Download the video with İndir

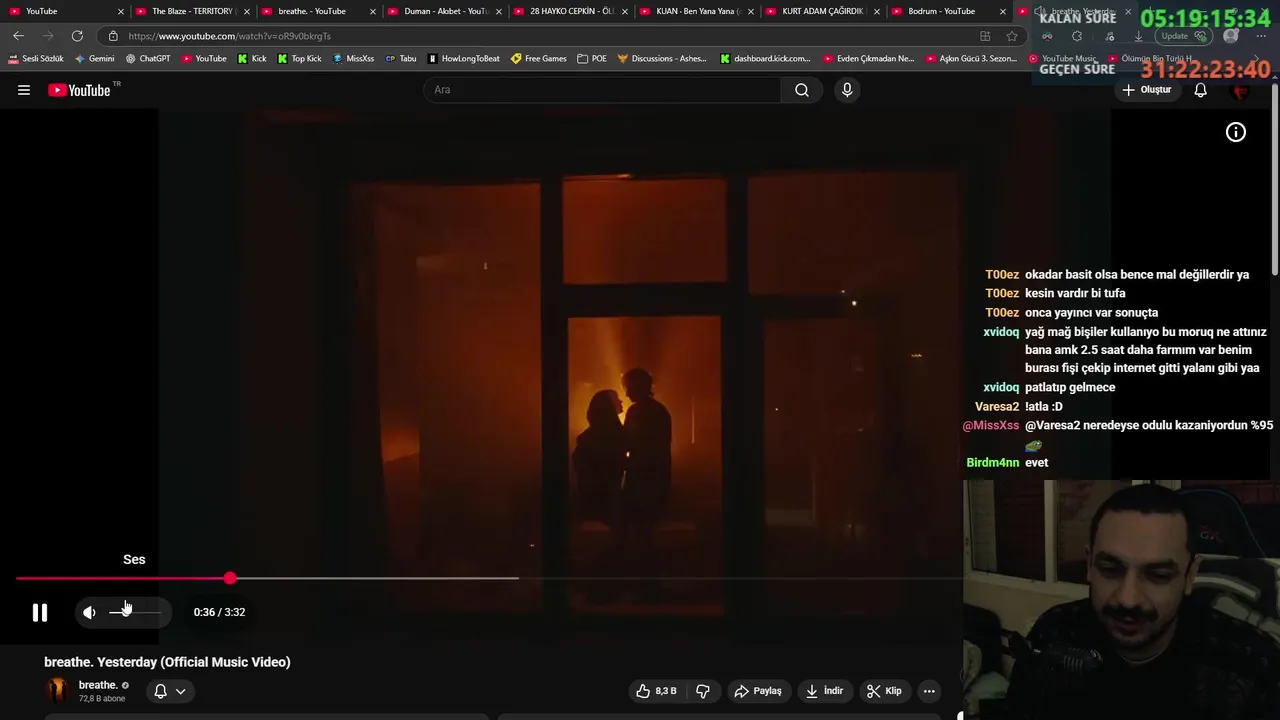[x=825, y=691]
